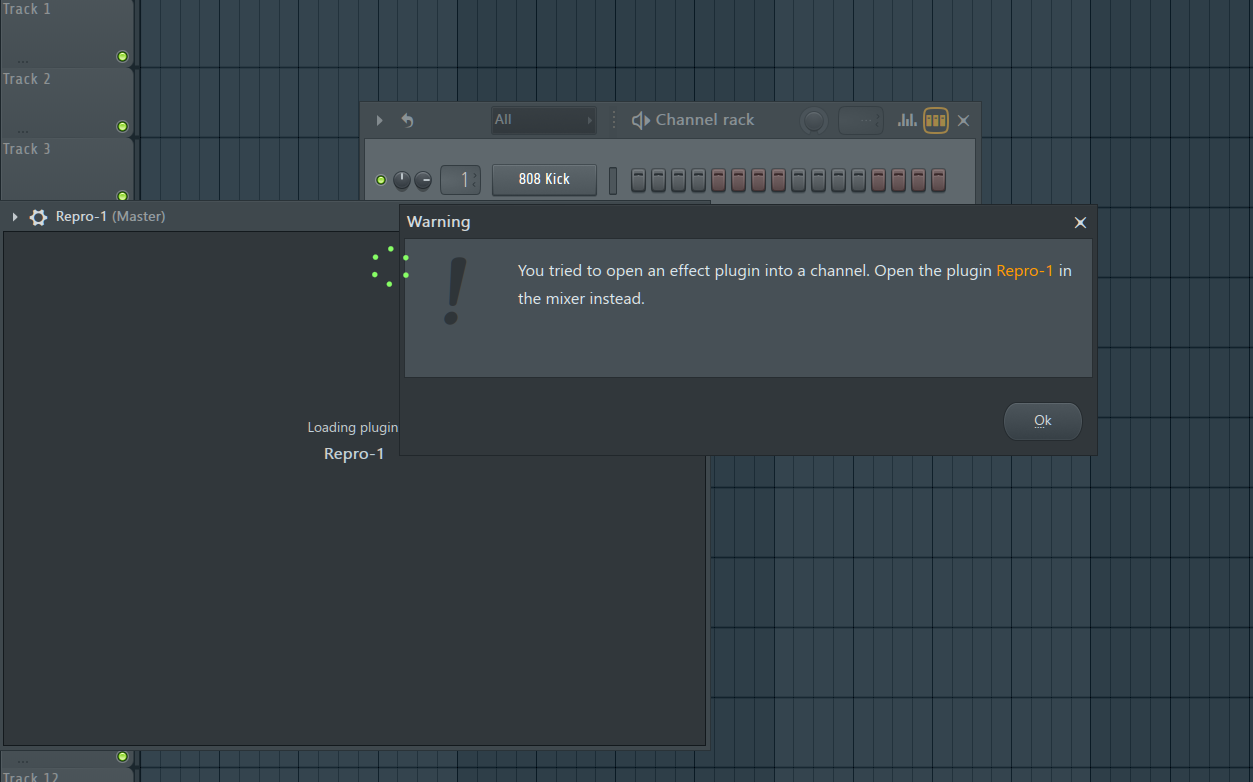
Task: Click the Warning dialog title
Action: pyautogui.click(x=438, y=222)
